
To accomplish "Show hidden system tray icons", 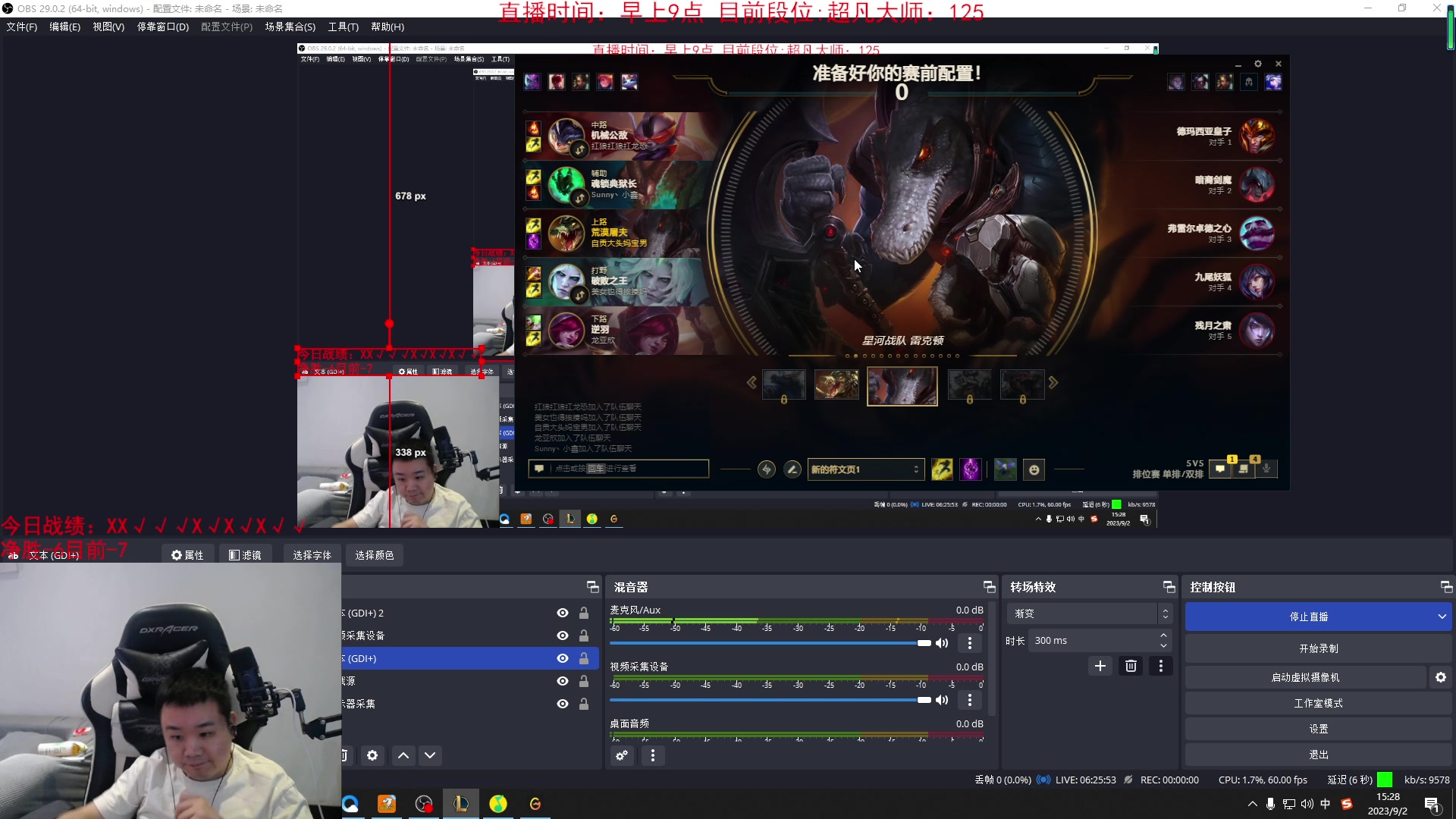I will 1252,804.
